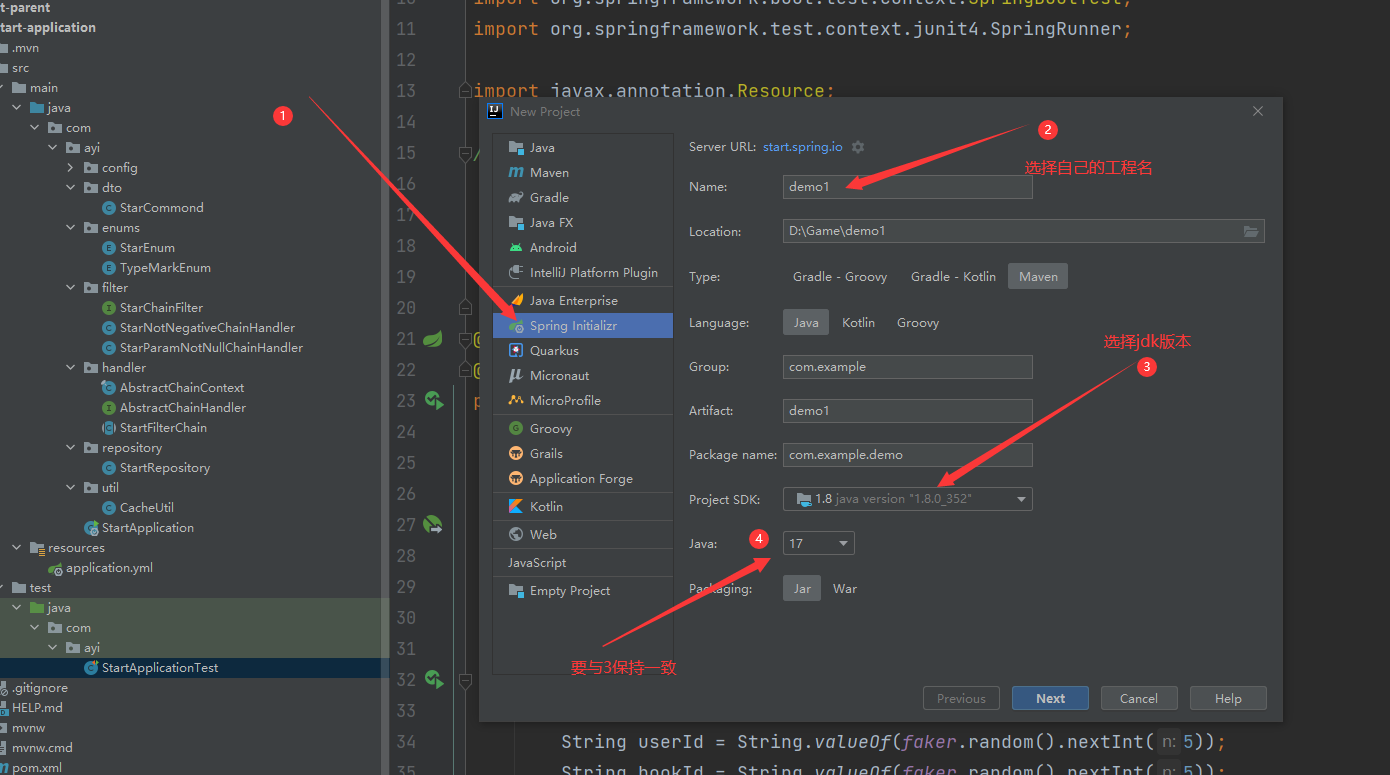
Task: Click run gutter icon on line 32
Action: tap(433, 679)
